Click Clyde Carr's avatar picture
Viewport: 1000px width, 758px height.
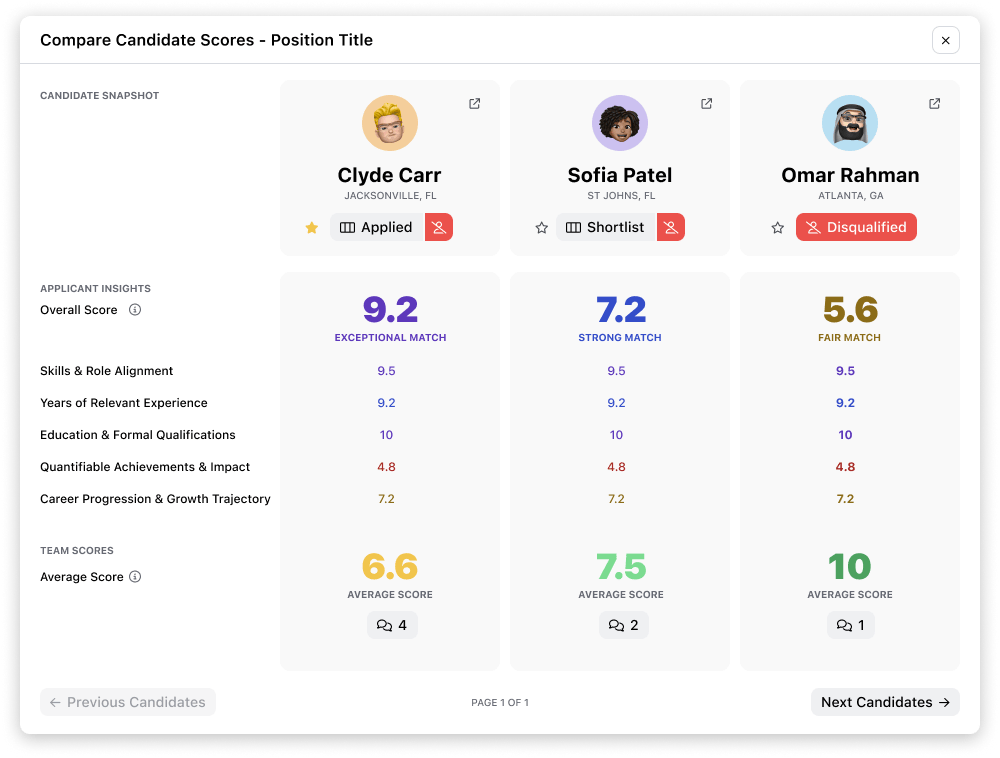pos(390,123)
